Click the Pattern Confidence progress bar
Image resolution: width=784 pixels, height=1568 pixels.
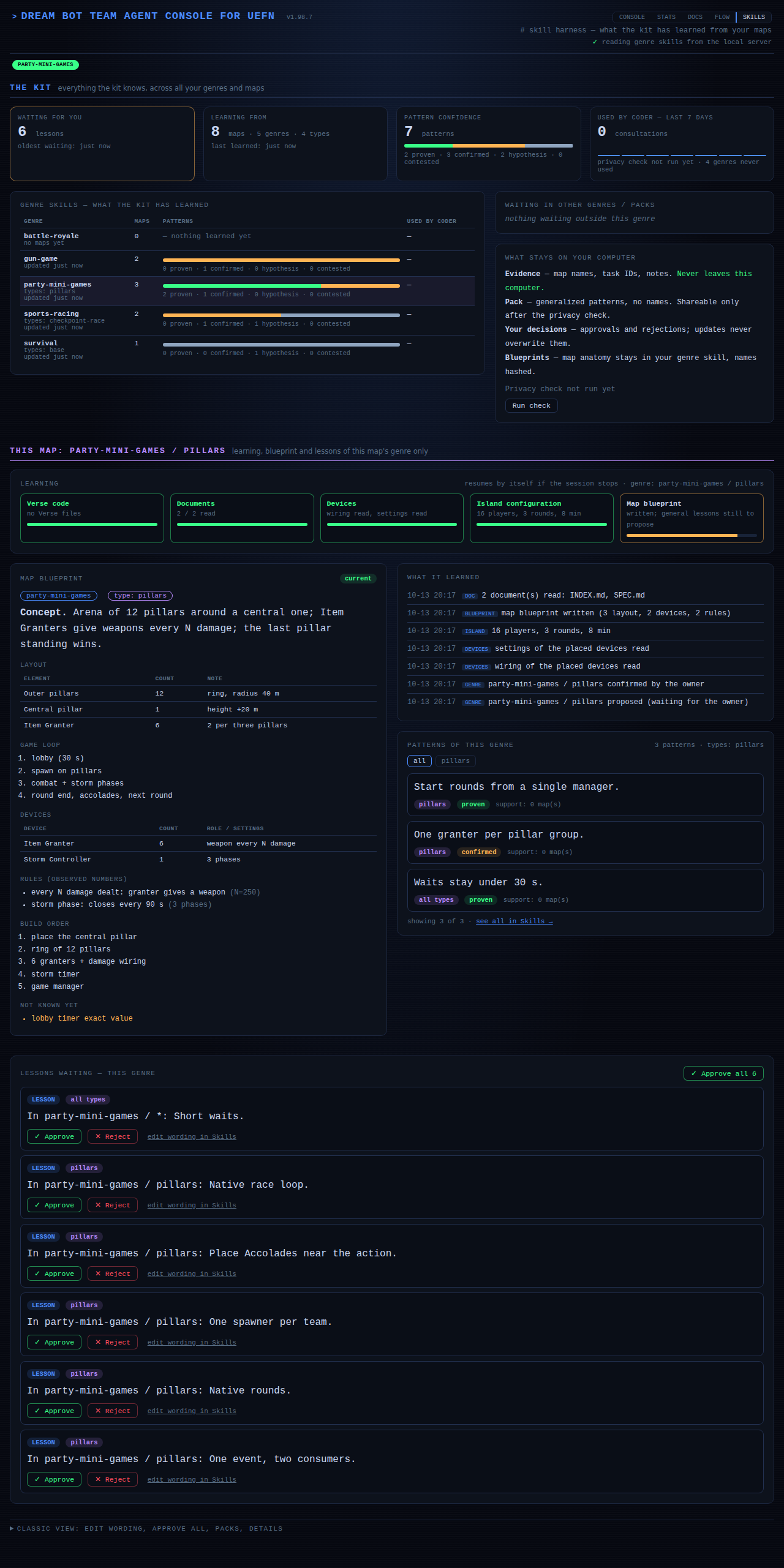coord(488,146)
